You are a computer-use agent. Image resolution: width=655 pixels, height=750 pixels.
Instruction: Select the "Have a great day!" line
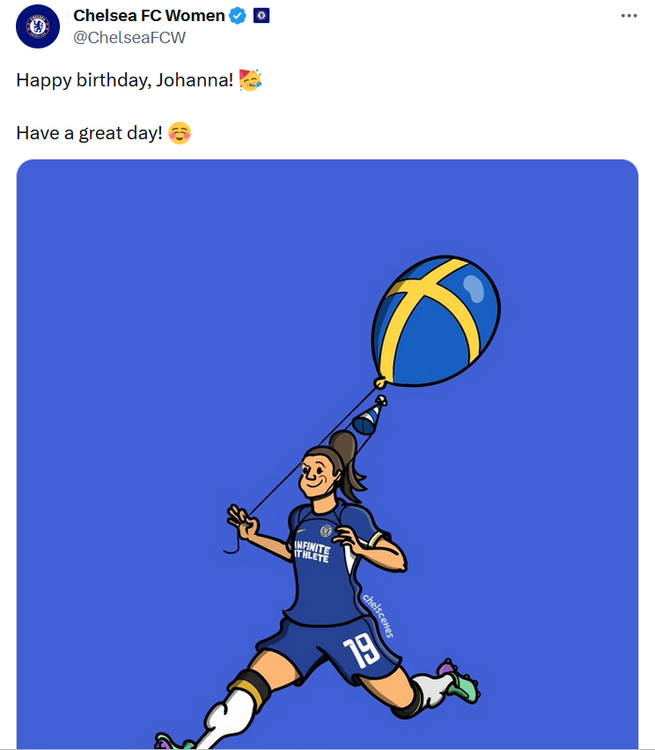click(x=89, y=133)
